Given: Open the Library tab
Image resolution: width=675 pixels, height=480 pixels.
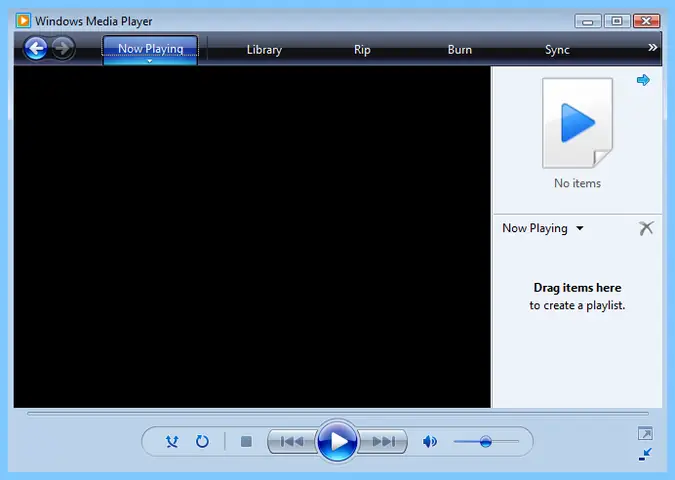Looking at the screenshot, I should [264, 50].
